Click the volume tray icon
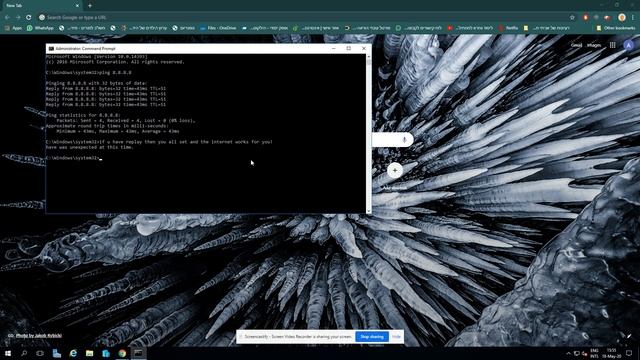 point(584,353)
